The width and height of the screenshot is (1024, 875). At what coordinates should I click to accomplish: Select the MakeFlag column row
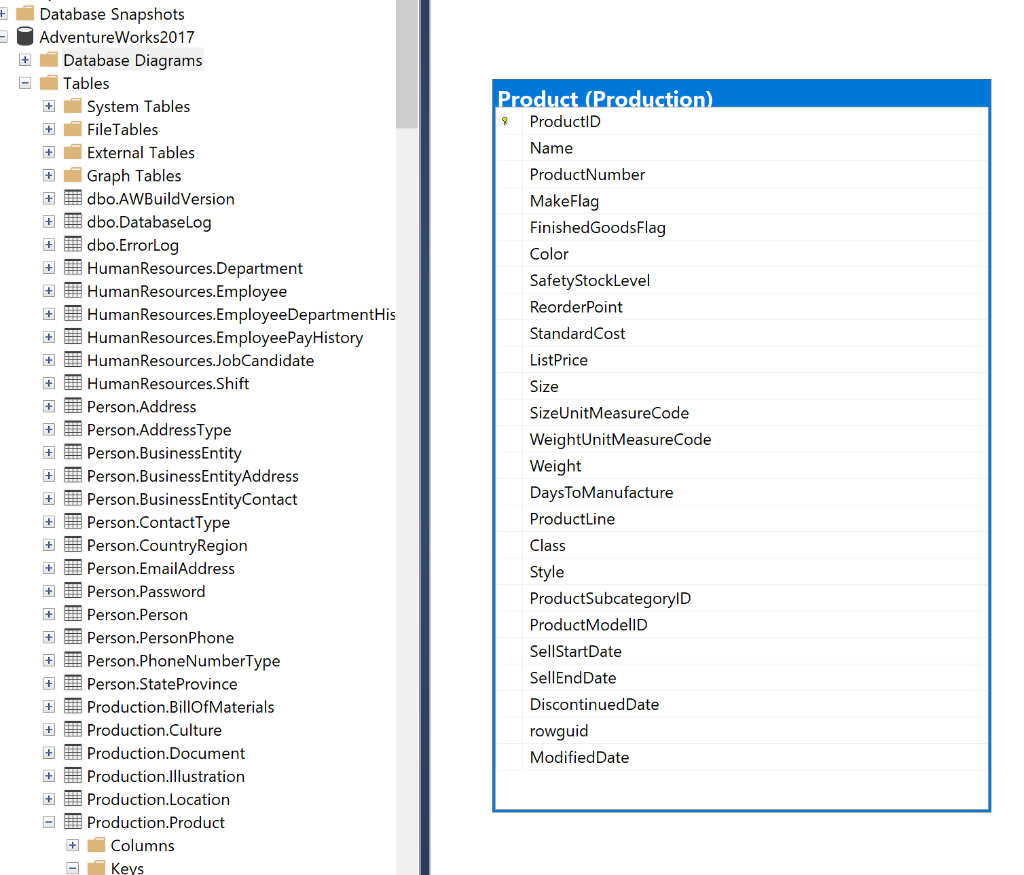pyautogui.click(x=741, y=201)
